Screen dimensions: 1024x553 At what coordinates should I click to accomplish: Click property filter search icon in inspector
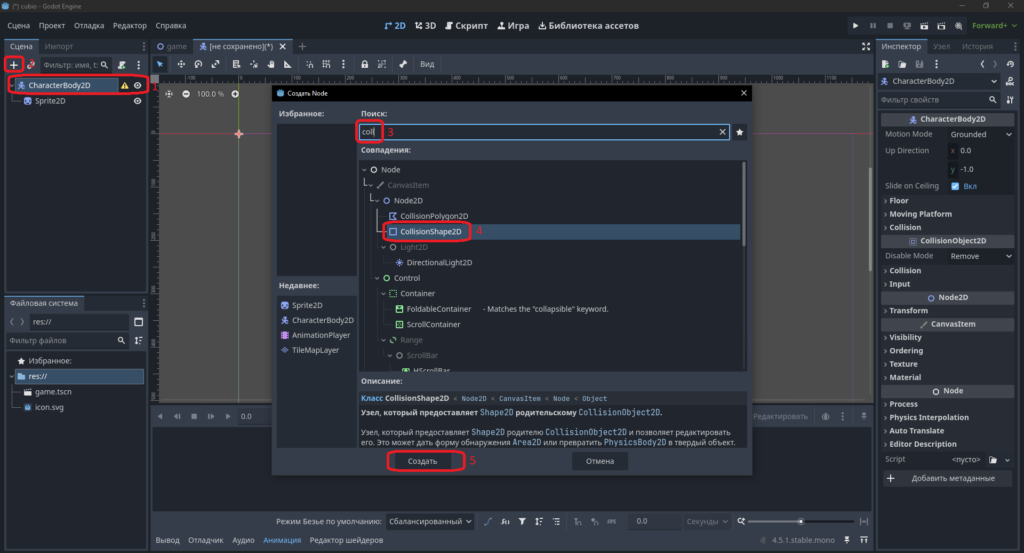[x=993, y=100]
